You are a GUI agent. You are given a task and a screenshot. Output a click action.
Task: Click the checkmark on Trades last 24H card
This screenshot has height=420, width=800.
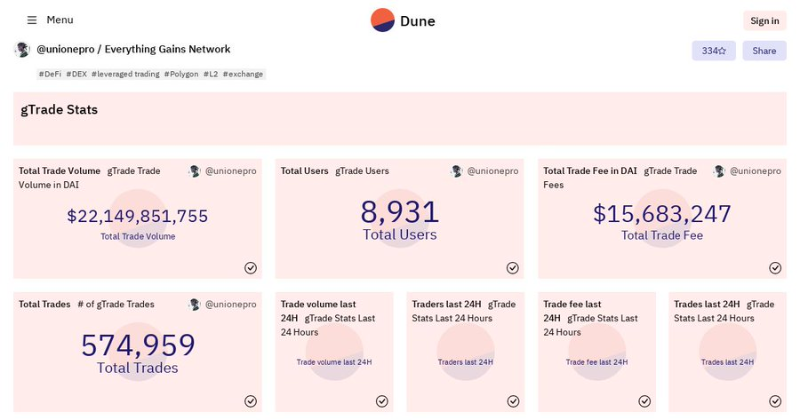tap(775, 401)
